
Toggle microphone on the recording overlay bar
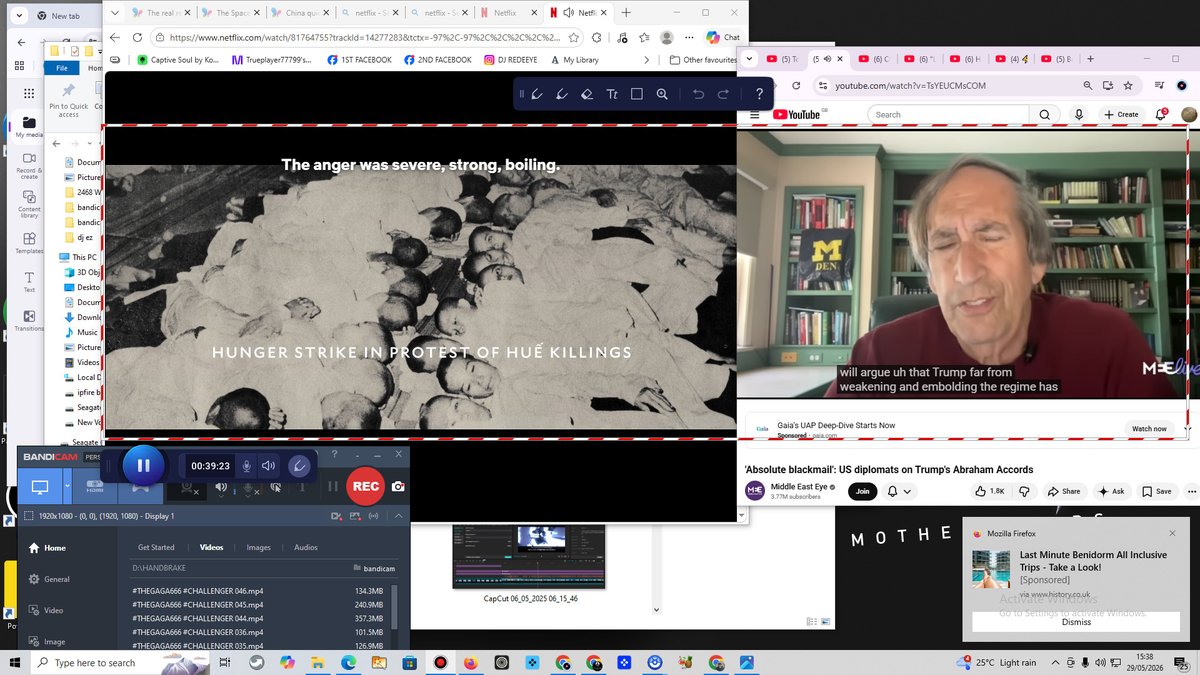click(x=247, y=466)
